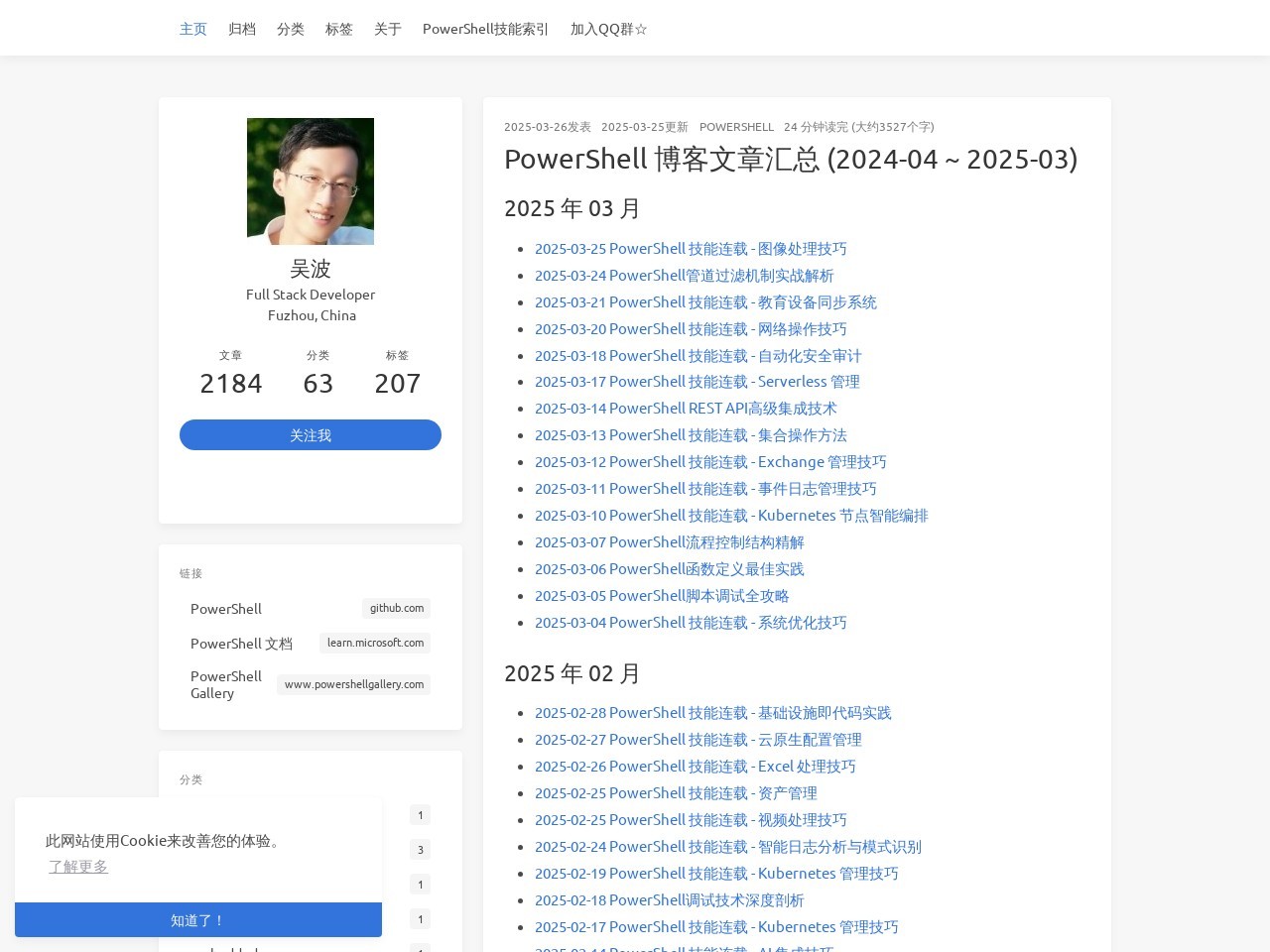
Task: Click 了解更多 in the cookie banner
Action: [x=78, y=867]
